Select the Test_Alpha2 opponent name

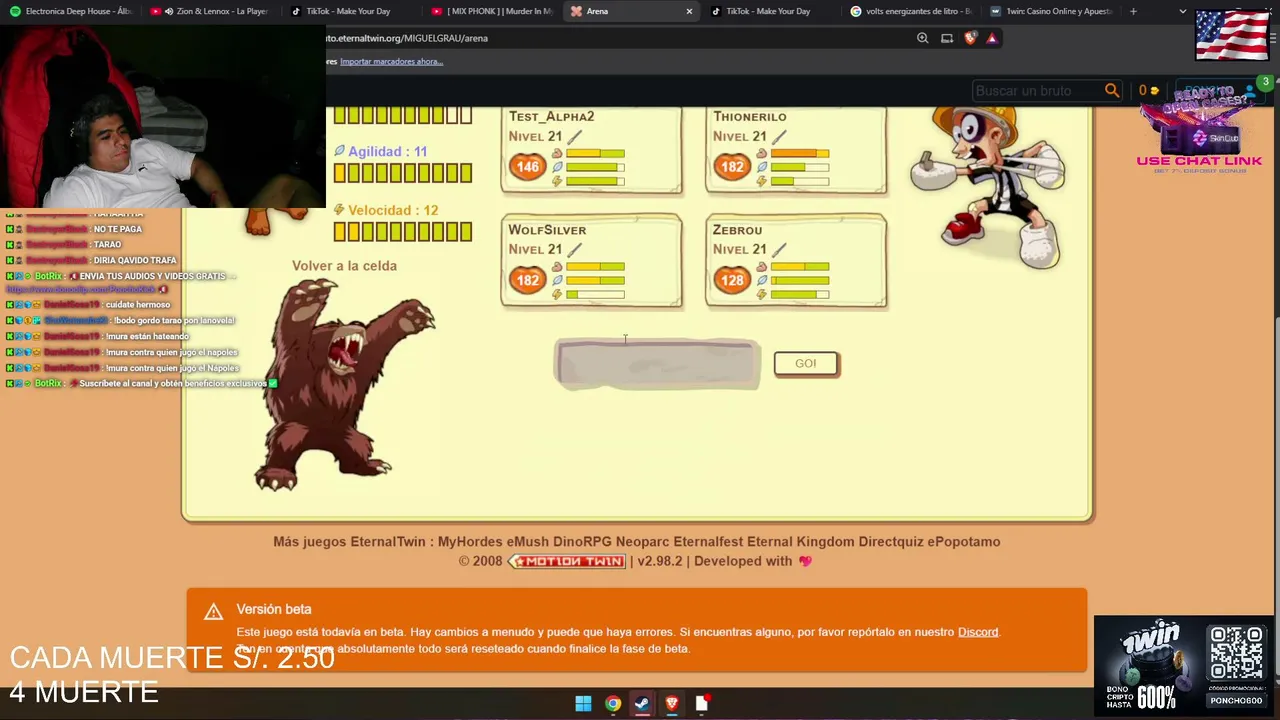tap(551, 117)
